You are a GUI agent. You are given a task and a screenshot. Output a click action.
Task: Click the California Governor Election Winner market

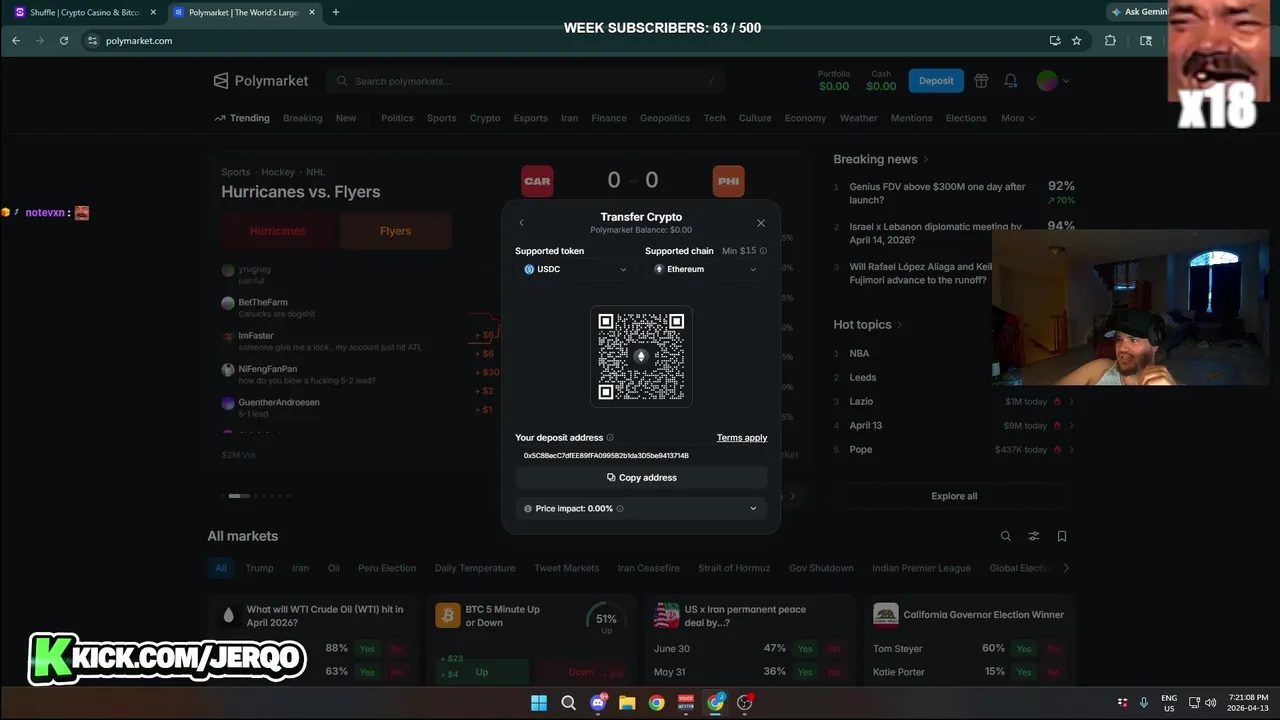[x=983, y=615]
